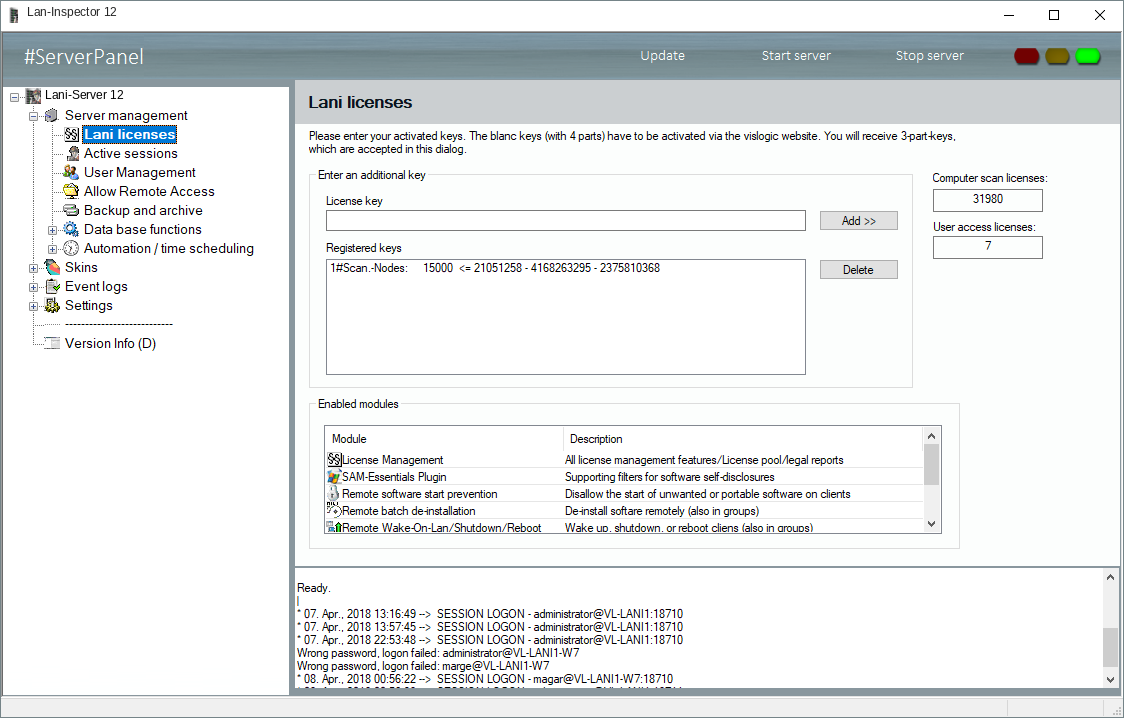Click the User Management users icon
This screenshot has width=1124, height=718.
pyautogui.click(x=70, y=172)
